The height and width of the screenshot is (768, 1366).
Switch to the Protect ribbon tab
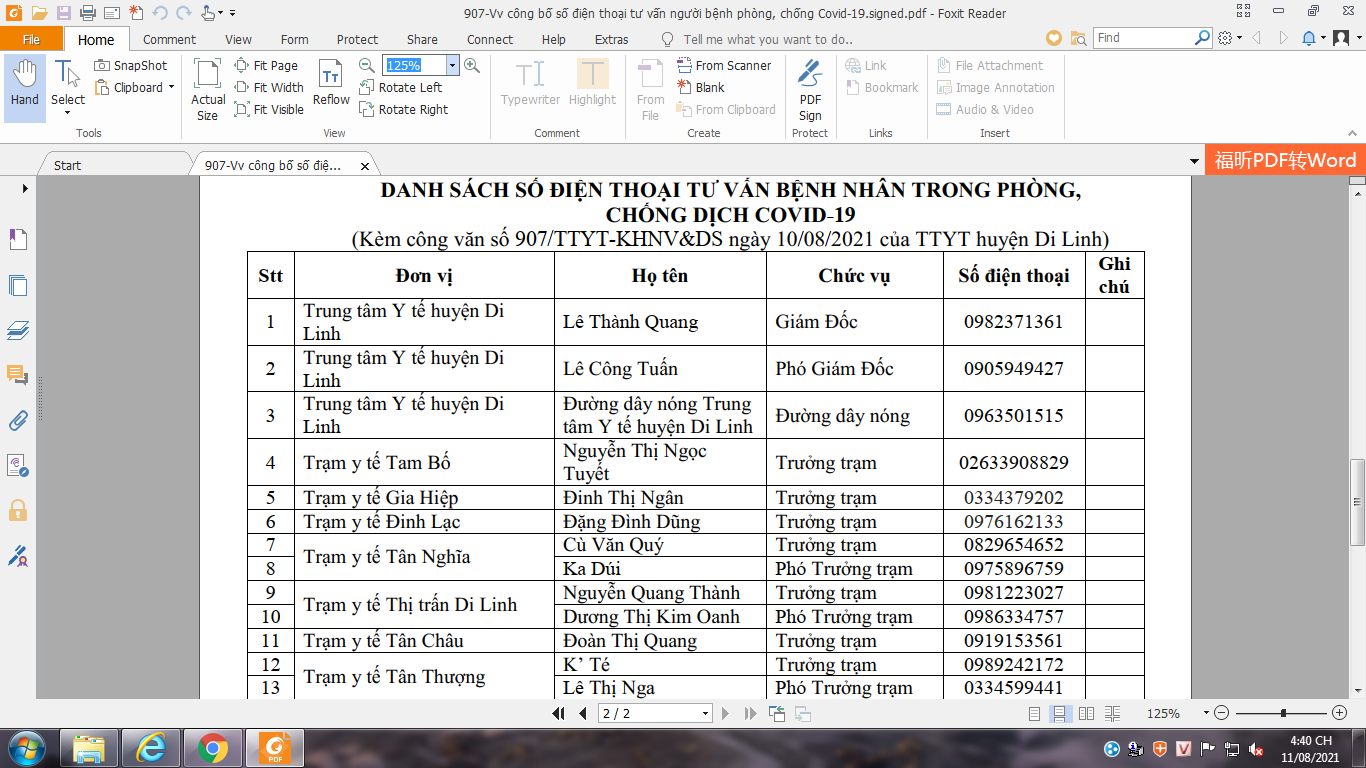(x=357, y=39)
